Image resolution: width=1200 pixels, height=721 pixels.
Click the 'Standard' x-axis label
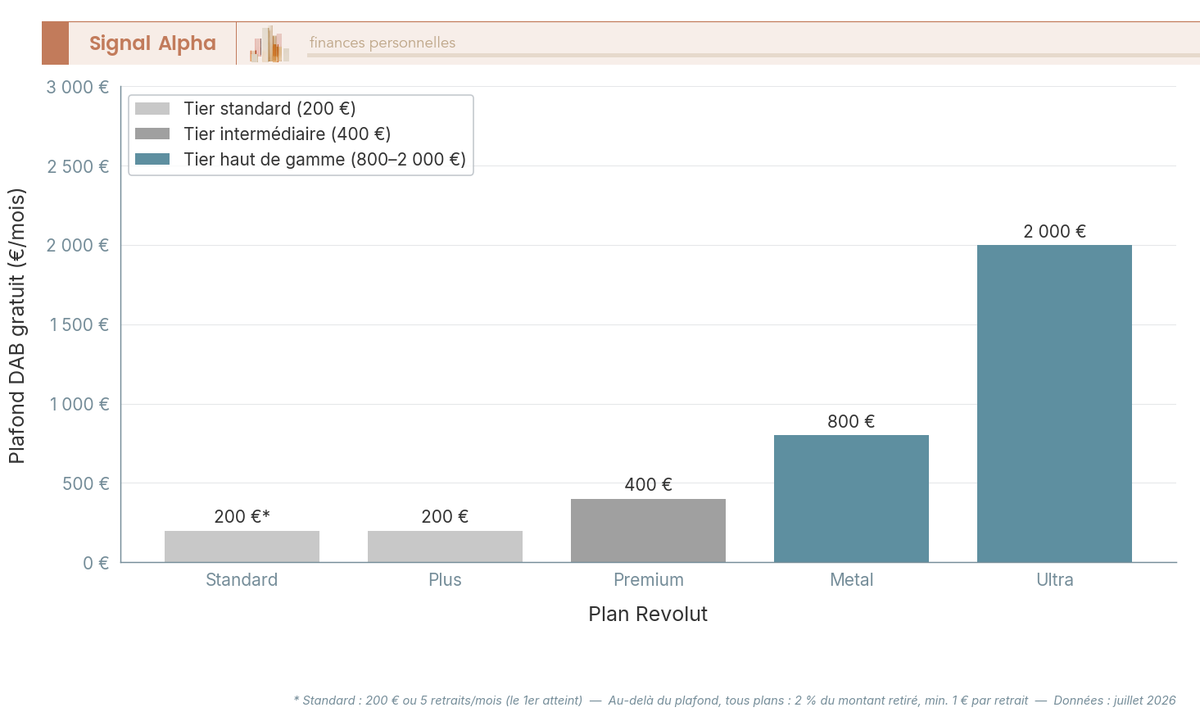coord(242,580)
